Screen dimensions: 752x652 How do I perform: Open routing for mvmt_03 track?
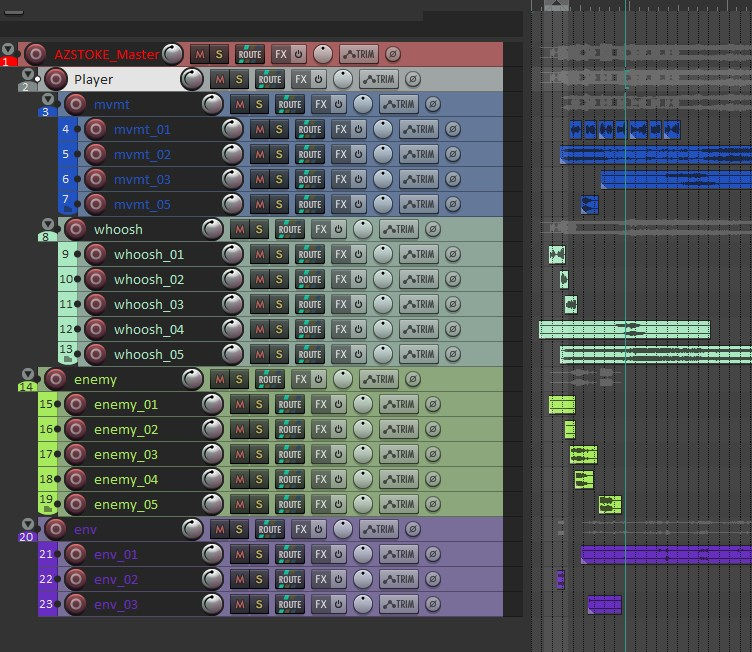(310, 179)
